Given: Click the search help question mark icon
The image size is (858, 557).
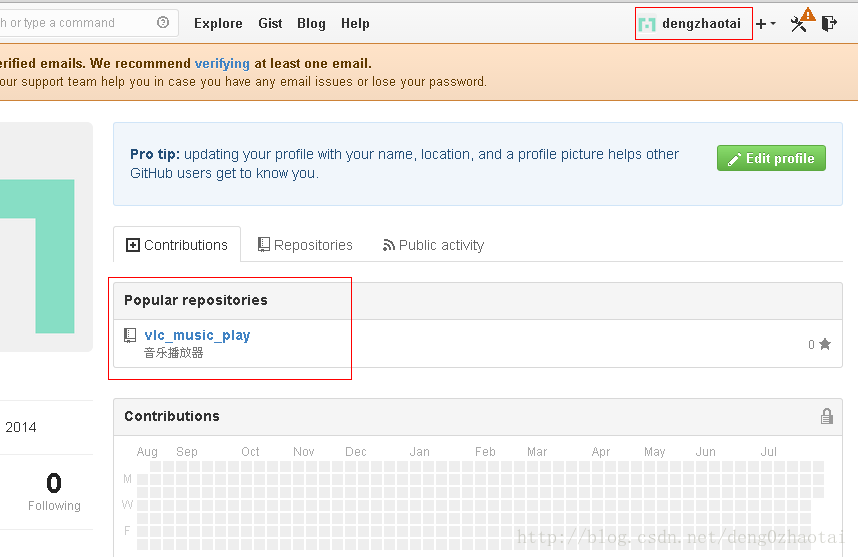Looking at the screenshot, I should click(163, 22).
